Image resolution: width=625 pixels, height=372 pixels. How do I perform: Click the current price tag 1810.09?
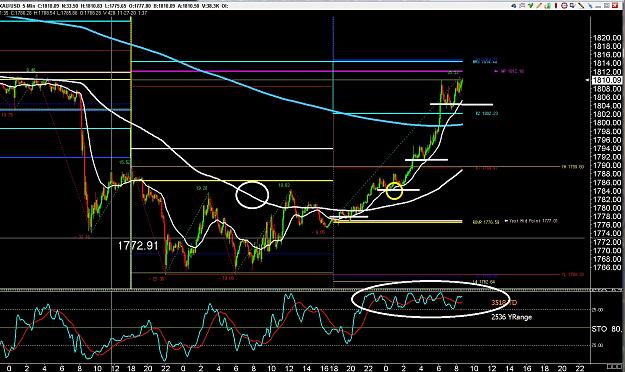click(x=606, y=80)
